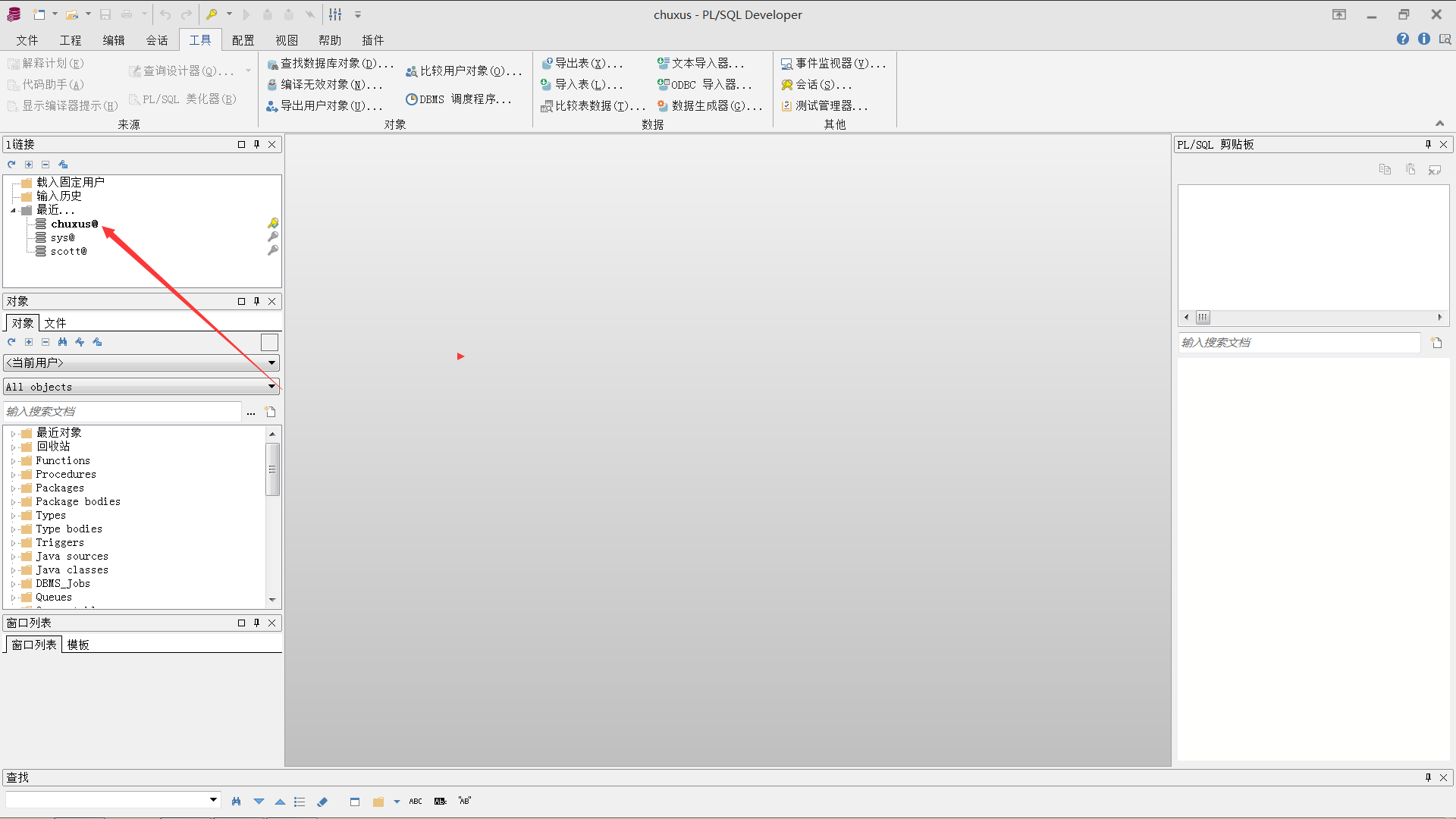Click the new window icon in the top toolbar
This screenshot has width=1456, height=819.
coord(39,14)
